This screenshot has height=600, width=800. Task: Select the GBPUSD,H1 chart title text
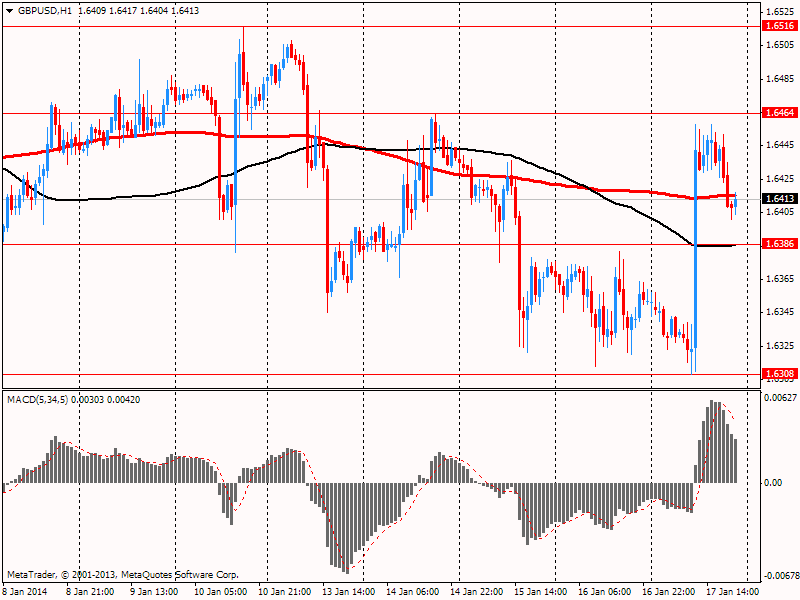(x=45, y=11)
